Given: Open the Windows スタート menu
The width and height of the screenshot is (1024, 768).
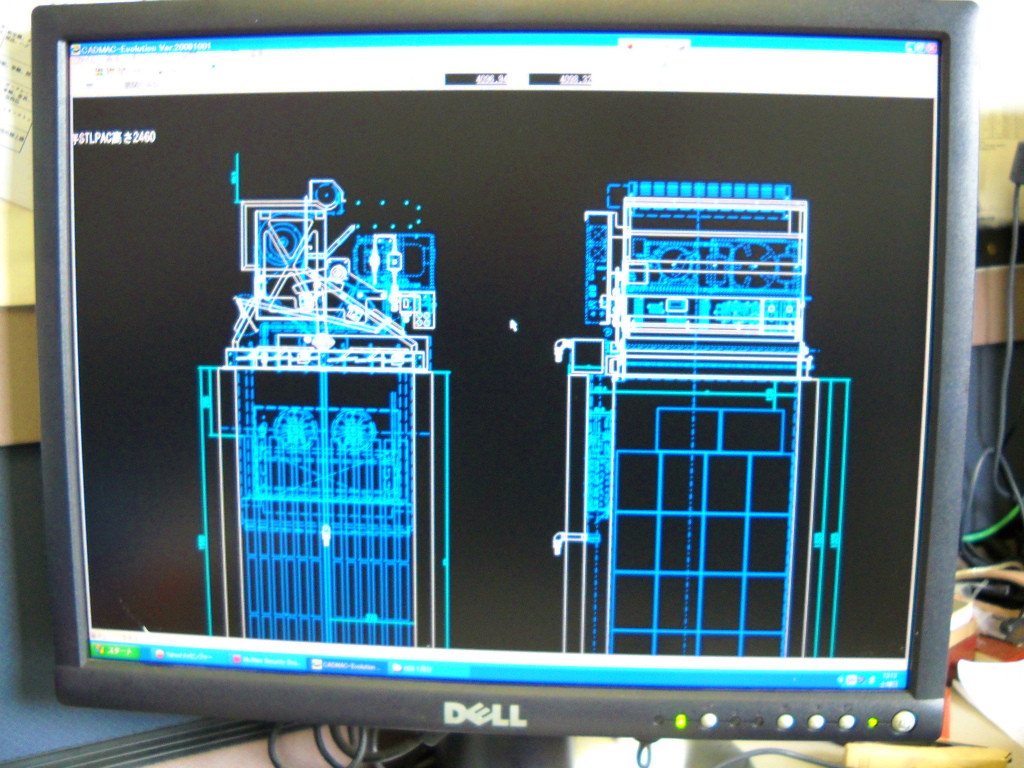Looking at the screenshot, I should click(x=116, y=651).
